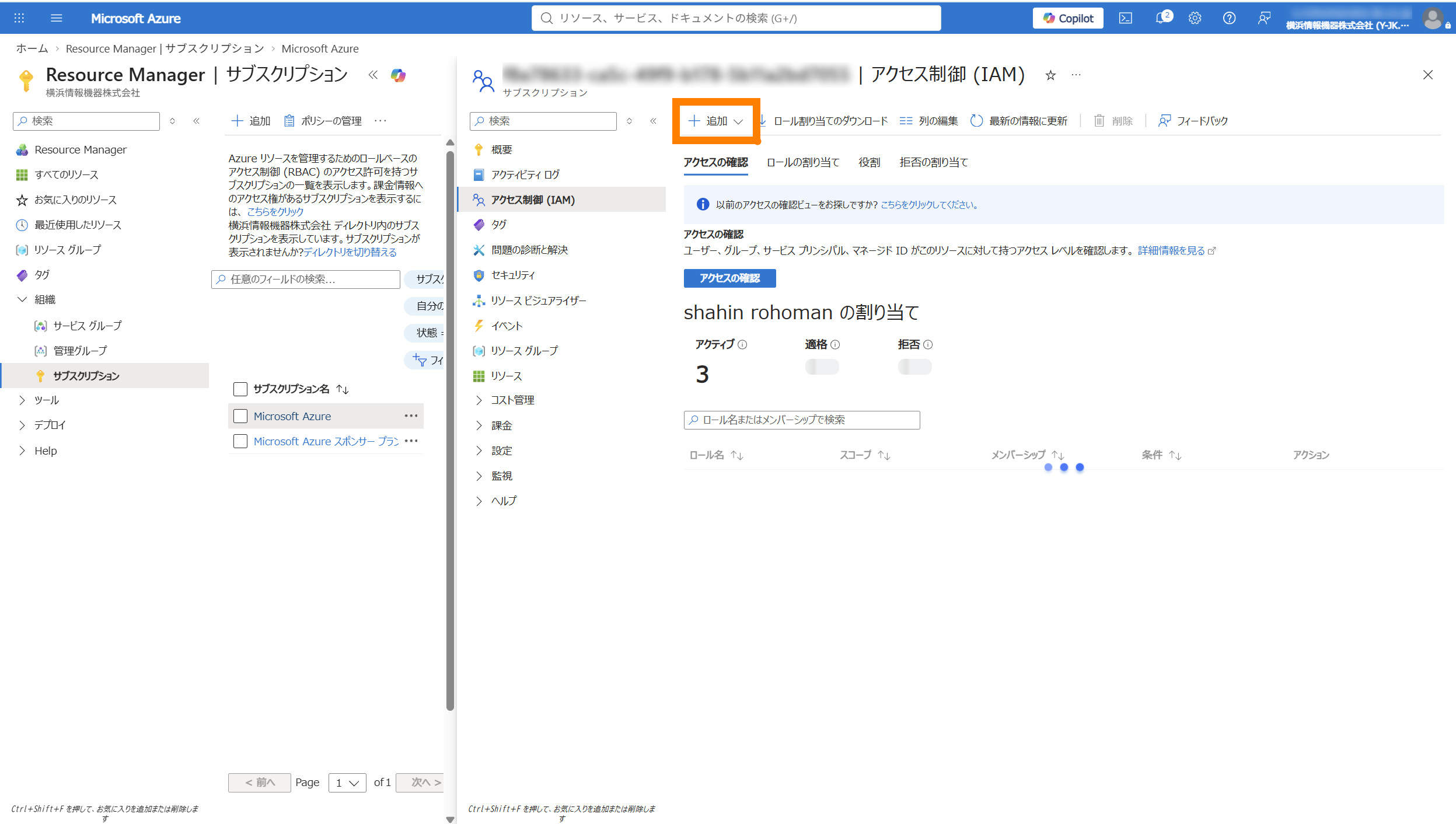Open the 追加 dropdown in IAM toolbar
This screenshot has height=824, width=1456.
715,121
